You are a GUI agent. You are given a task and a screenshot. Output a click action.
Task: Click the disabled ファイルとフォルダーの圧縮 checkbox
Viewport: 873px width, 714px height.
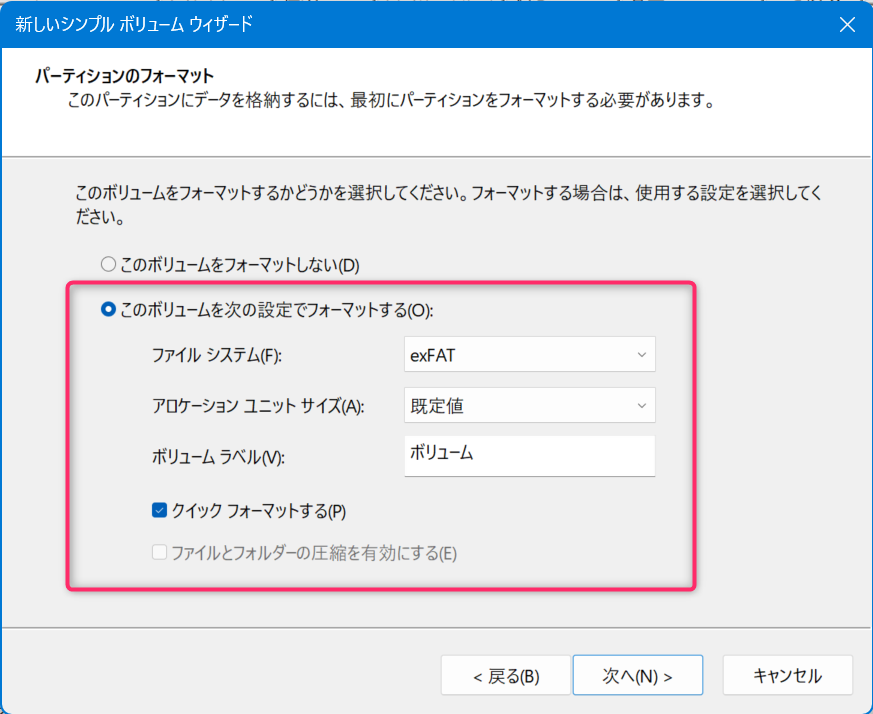pyautogui.click(x=159, y=552)
